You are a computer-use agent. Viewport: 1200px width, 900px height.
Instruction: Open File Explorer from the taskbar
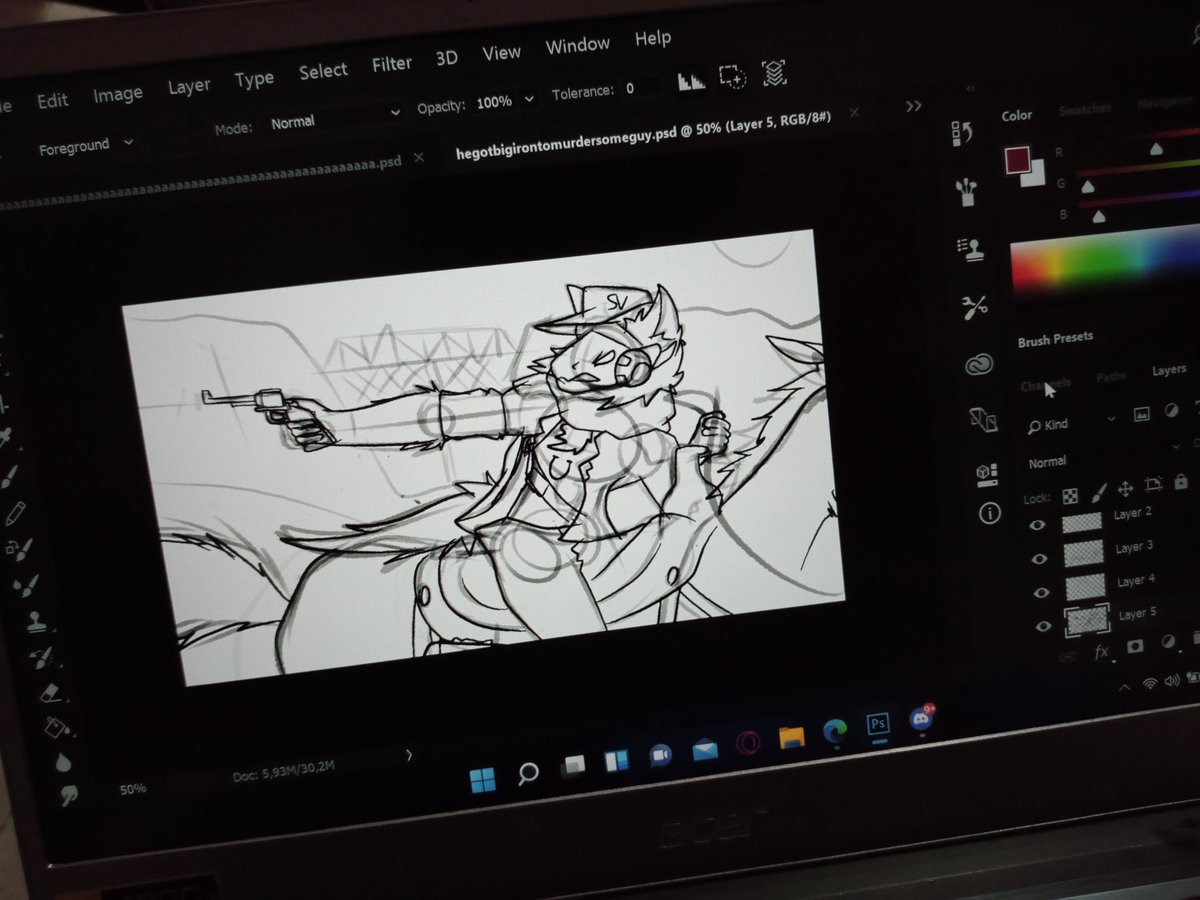point(792,738)
